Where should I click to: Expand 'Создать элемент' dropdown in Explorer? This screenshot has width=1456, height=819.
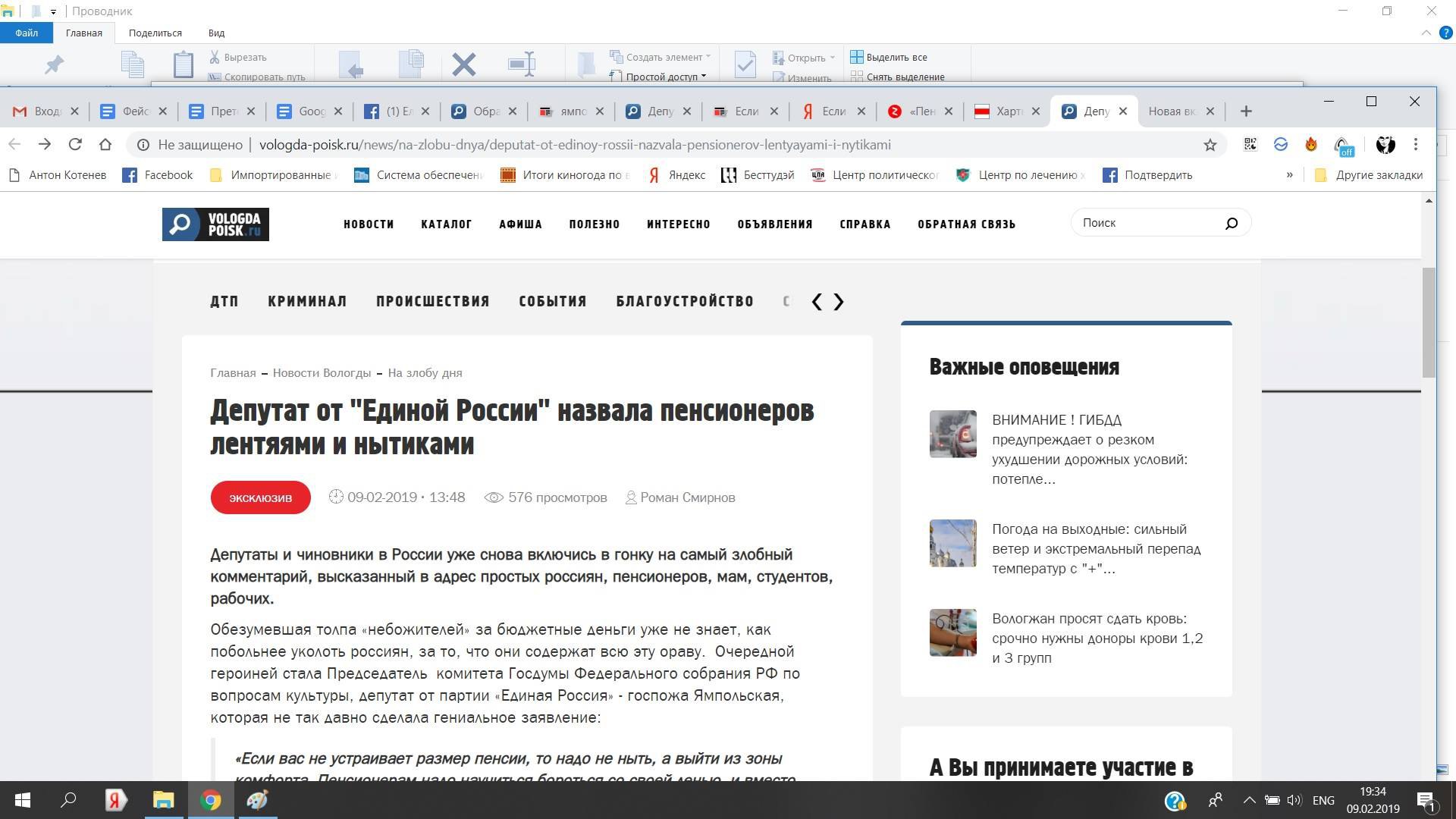(708, 57)
